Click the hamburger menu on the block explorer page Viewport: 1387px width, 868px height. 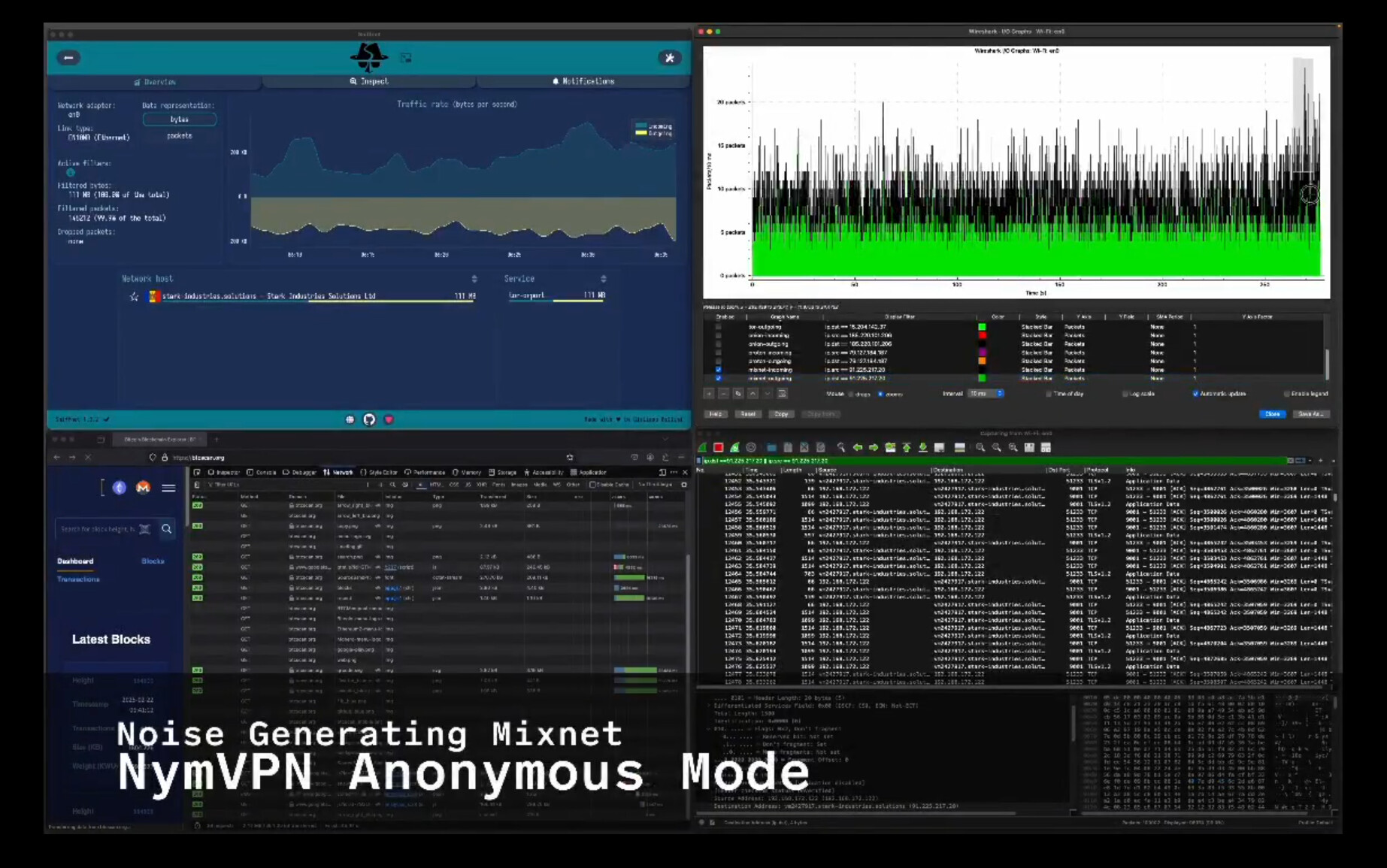click(x=168, y=488)
